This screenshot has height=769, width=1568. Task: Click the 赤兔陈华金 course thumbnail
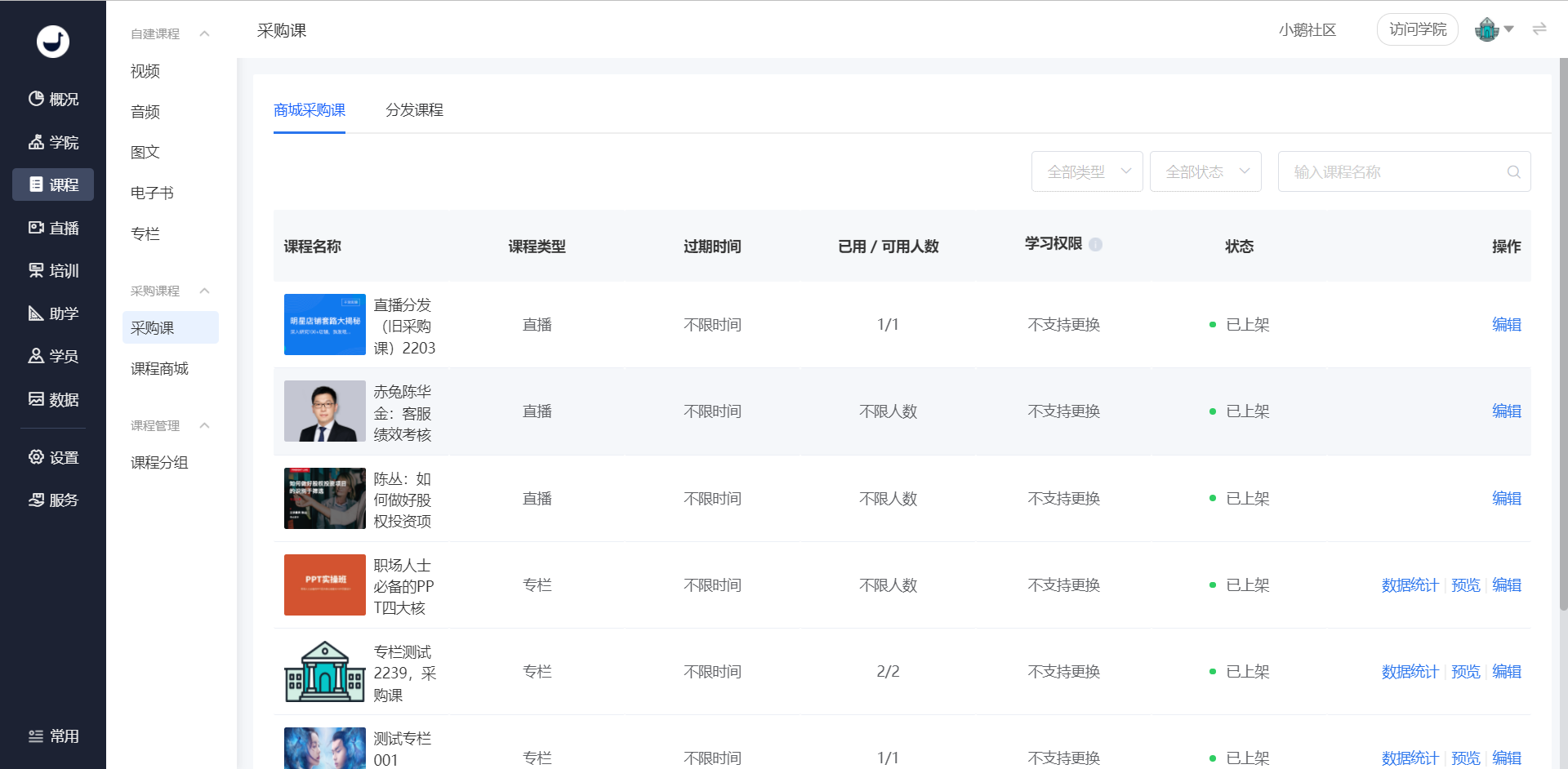[x=325, y=411]
